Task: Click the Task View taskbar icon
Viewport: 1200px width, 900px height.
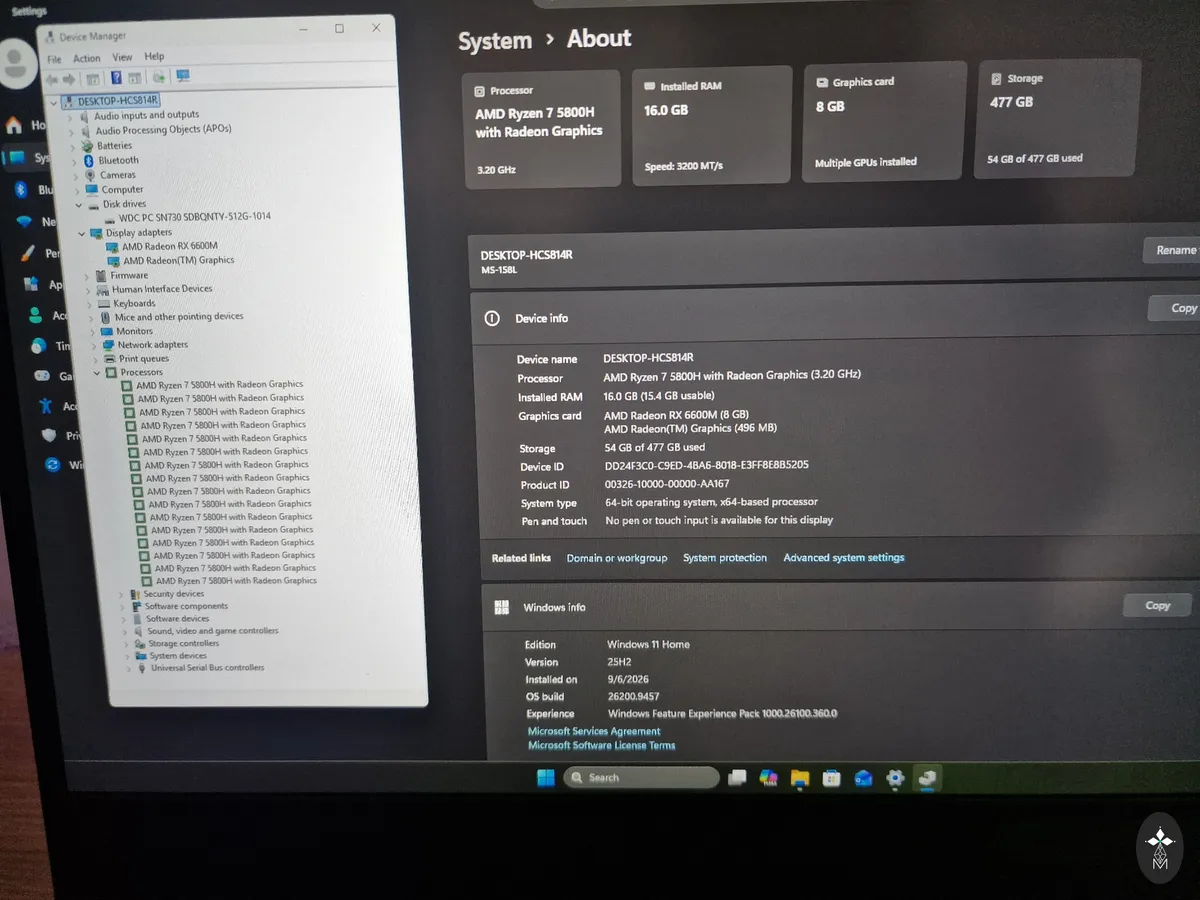Action: point(737,777)
